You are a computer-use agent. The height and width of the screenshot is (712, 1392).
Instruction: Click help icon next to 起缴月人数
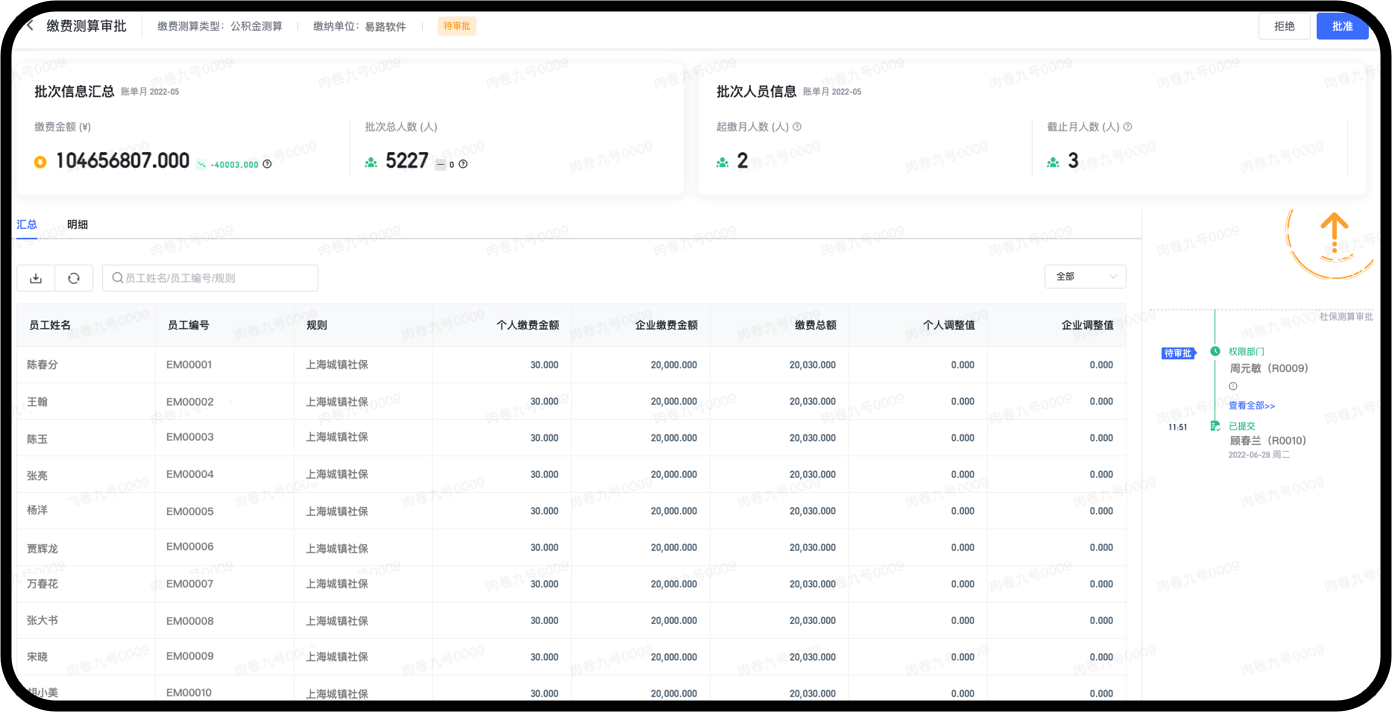pyautogui.click(x=797, y=127)
